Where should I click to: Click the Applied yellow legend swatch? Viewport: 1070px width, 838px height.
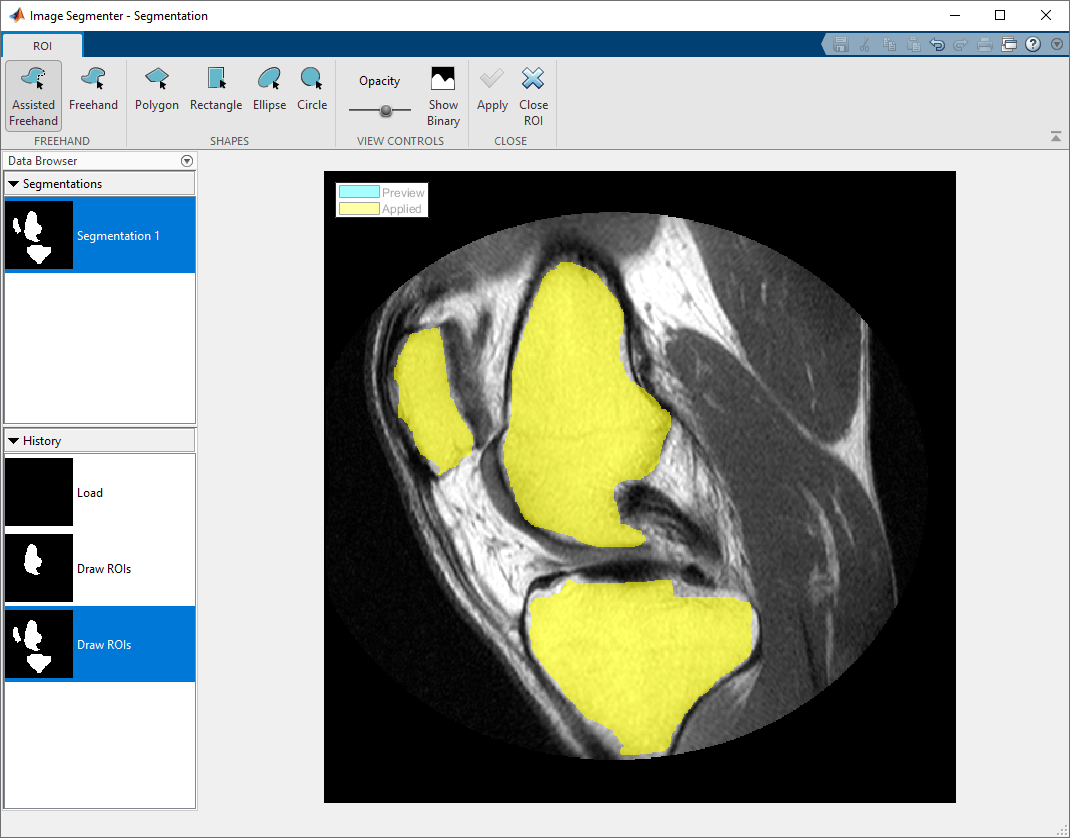point(359,209)
